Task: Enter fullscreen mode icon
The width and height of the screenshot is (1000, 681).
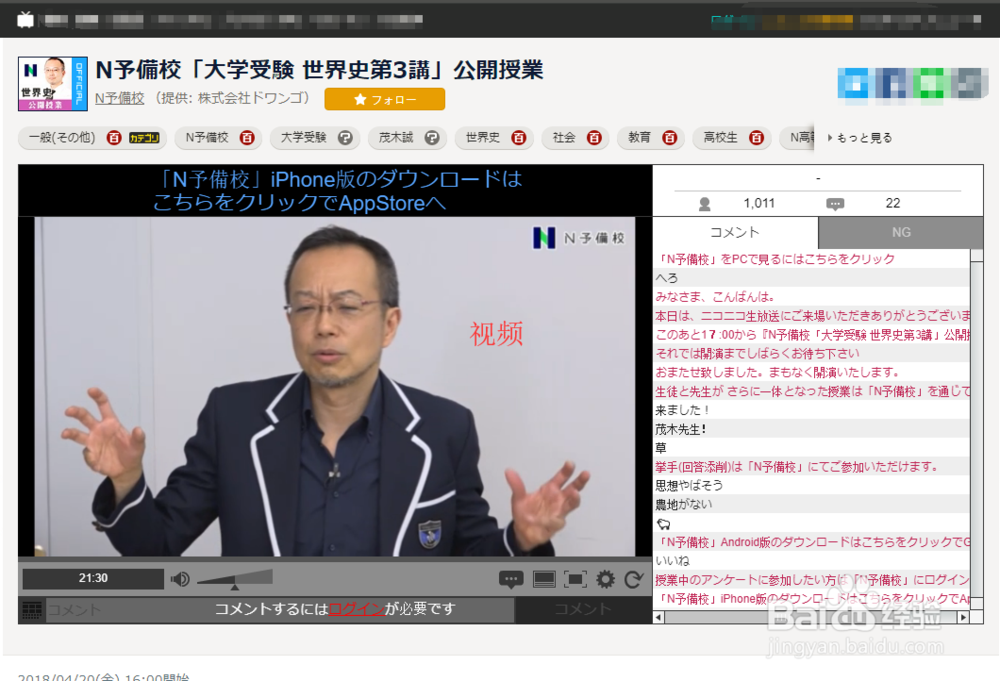Action: (575, 580)
